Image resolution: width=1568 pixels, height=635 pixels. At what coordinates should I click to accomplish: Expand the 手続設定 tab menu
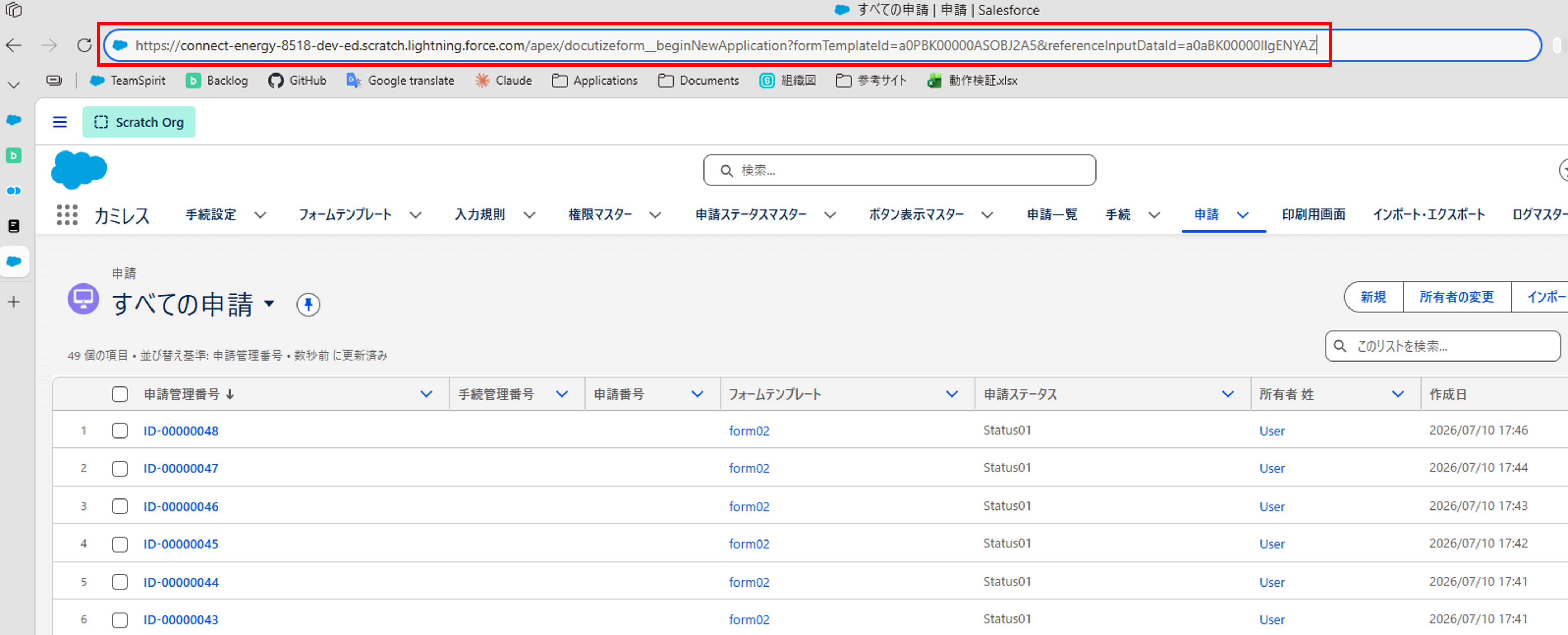[260, 215]
